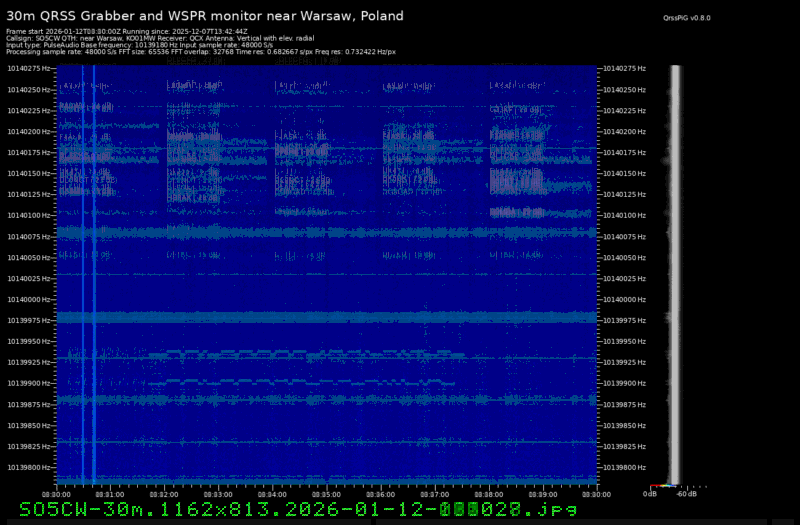800x525 pixels.
Task: Click 10139875 Hz on the left frequency axis
Action: 29,405
